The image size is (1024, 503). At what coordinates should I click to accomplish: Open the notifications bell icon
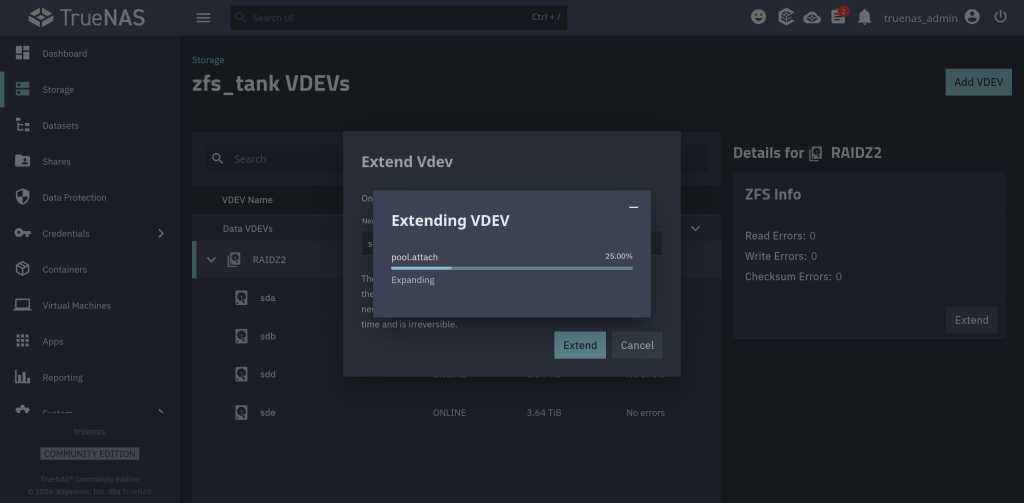click(x=865, y=18)
